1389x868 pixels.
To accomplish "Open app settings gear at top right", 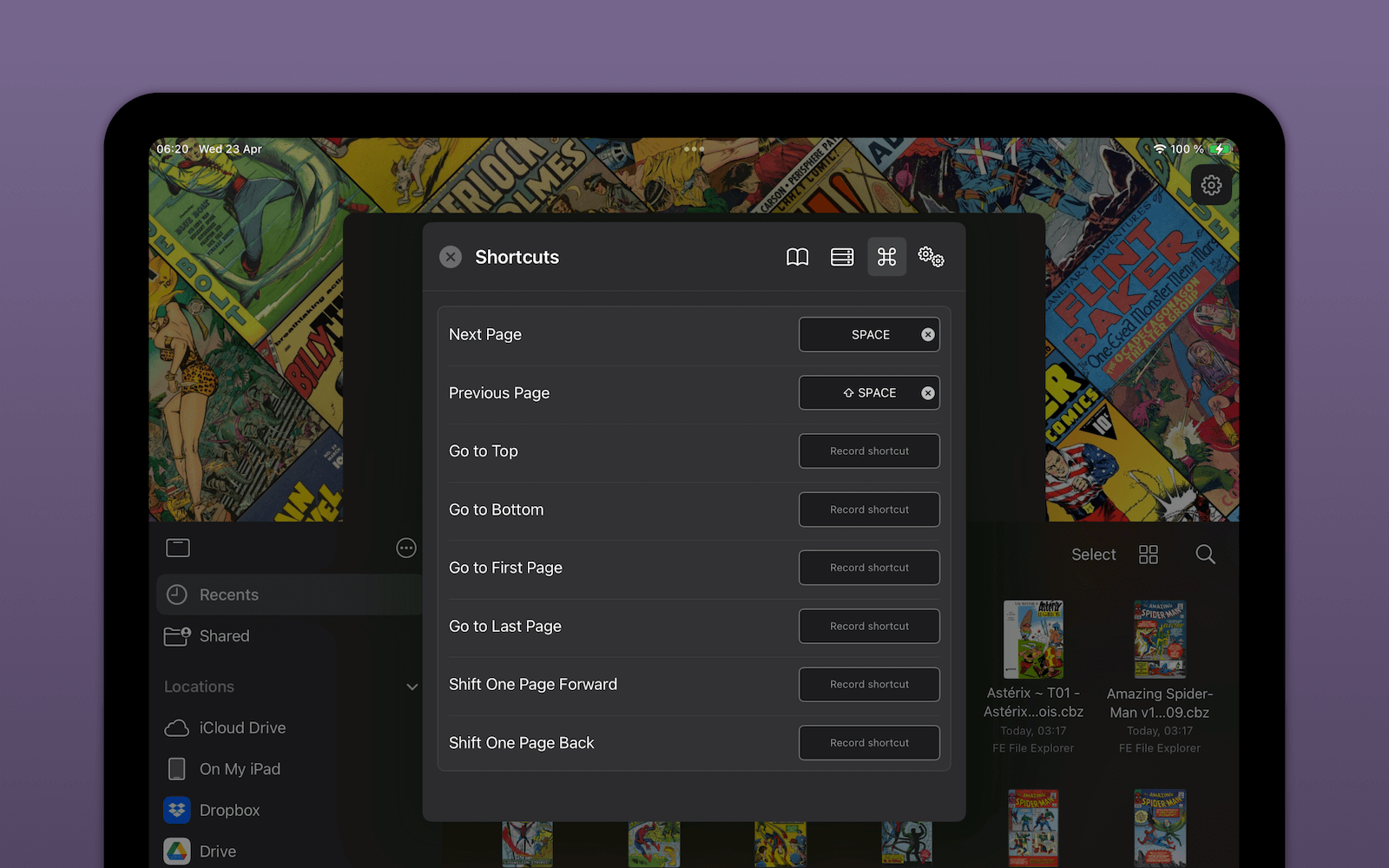I will pos(1211,185).
